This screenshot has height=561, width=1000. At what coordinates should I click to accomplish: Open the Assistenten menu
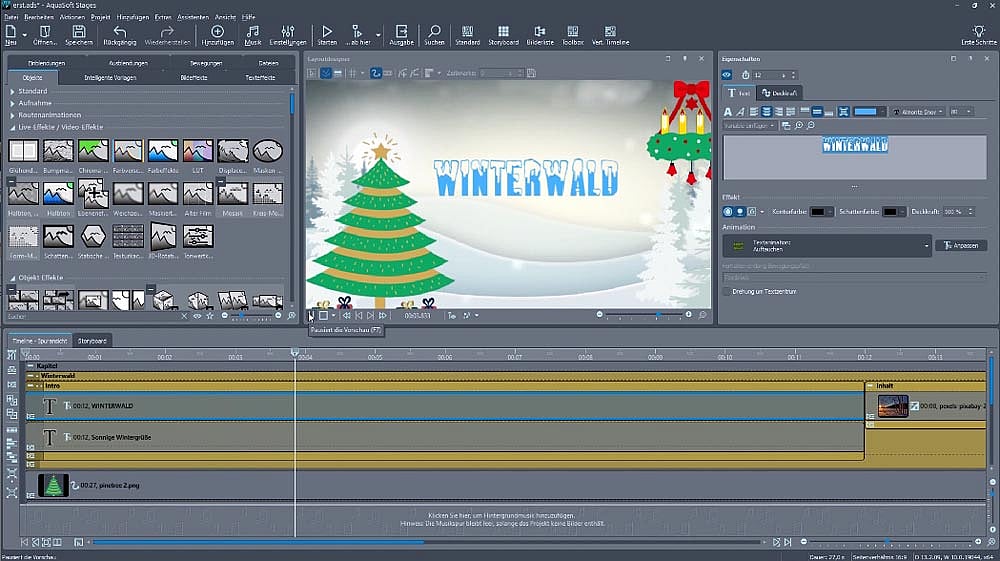191,17
